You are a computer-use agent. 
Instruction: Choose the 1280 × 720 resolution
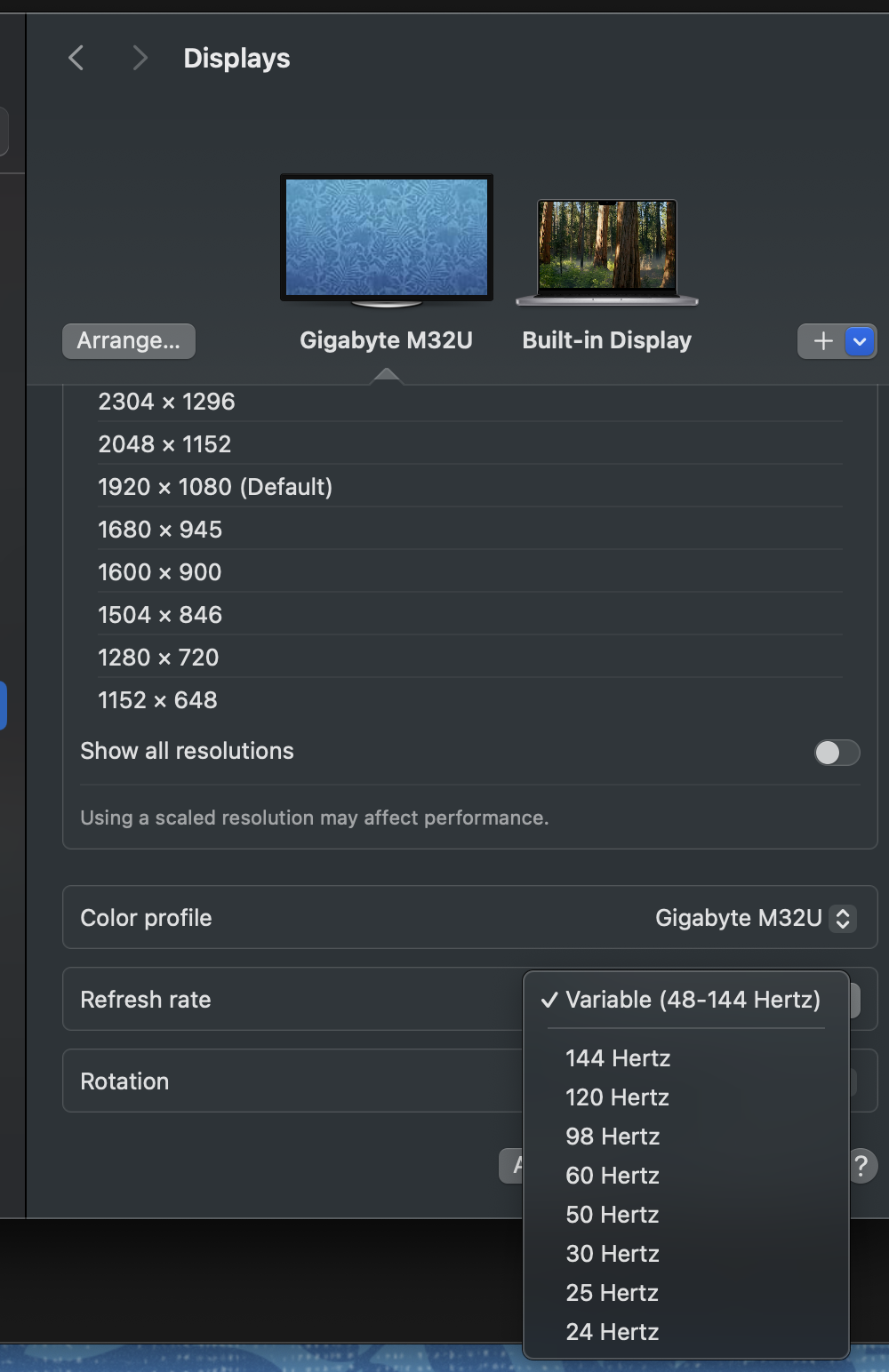(158, 658)
